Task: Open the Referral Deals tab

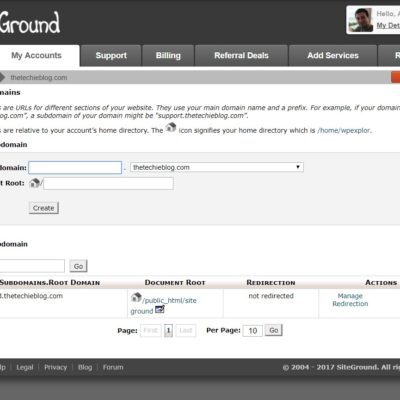Action: [x=241, y=56]
